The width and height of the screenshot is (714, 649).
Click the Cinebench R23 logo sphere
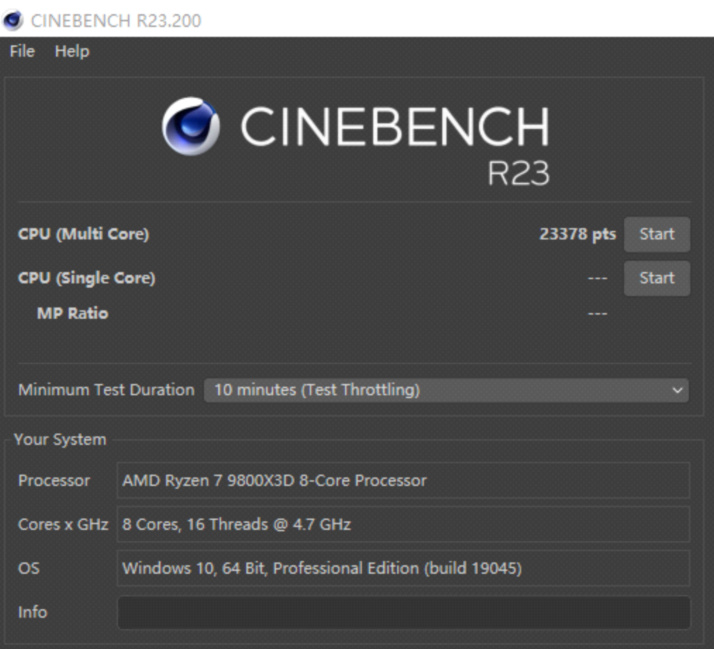[191, 126]
